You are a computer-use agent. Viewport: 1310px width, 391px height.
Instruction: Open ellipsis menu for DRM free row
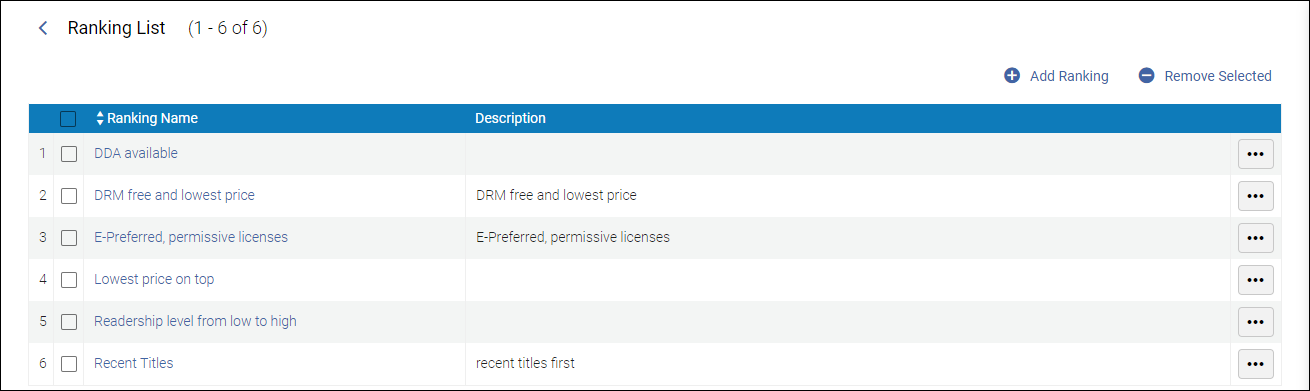1256,196
